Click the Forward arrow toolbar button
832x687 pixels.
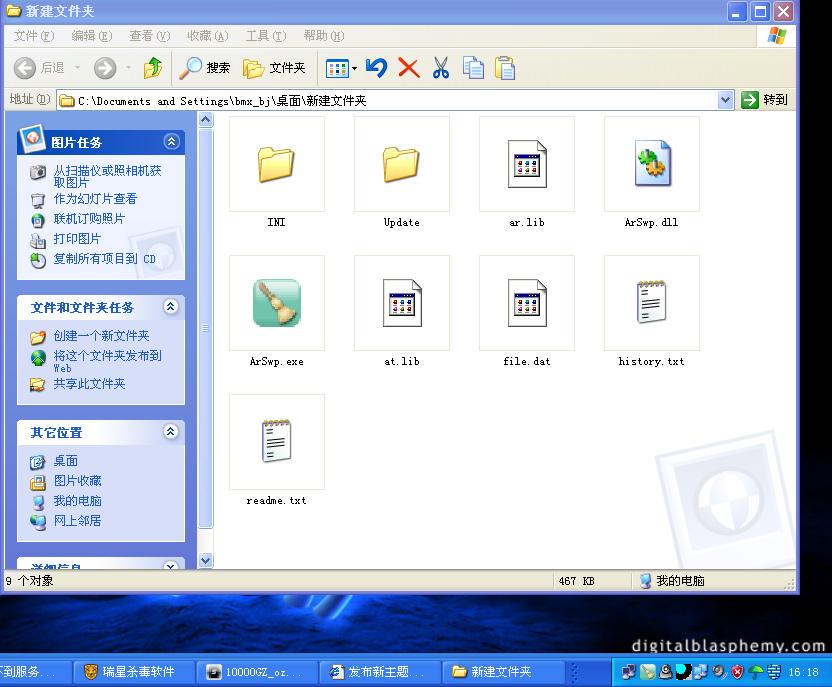[x=105, y=68]
